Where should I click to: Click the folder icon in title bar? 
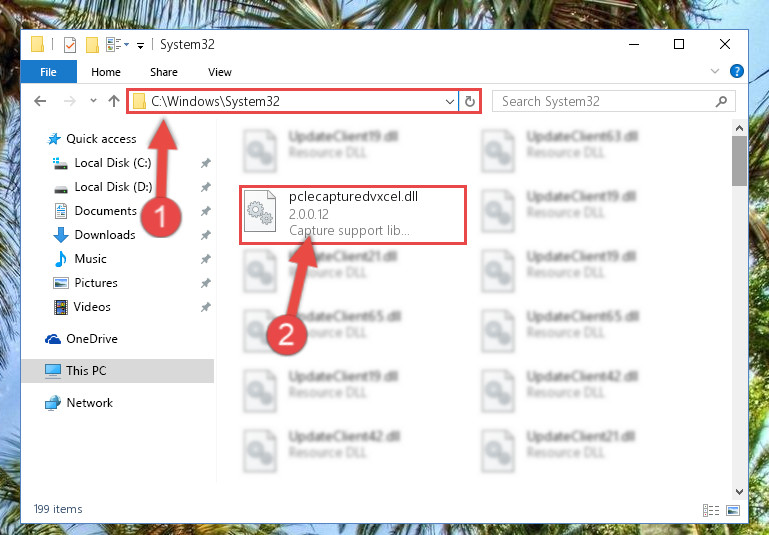(x=38, y=45)
